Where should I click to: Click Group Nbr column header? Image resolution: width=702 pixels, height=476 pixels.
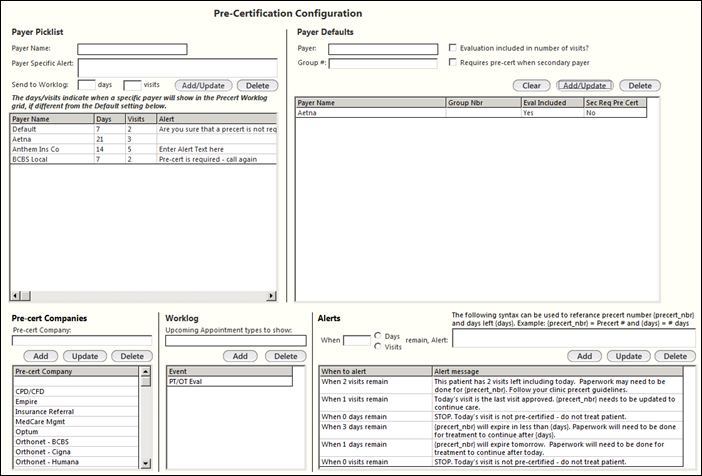pyautogui.click(x=484, y=103)
